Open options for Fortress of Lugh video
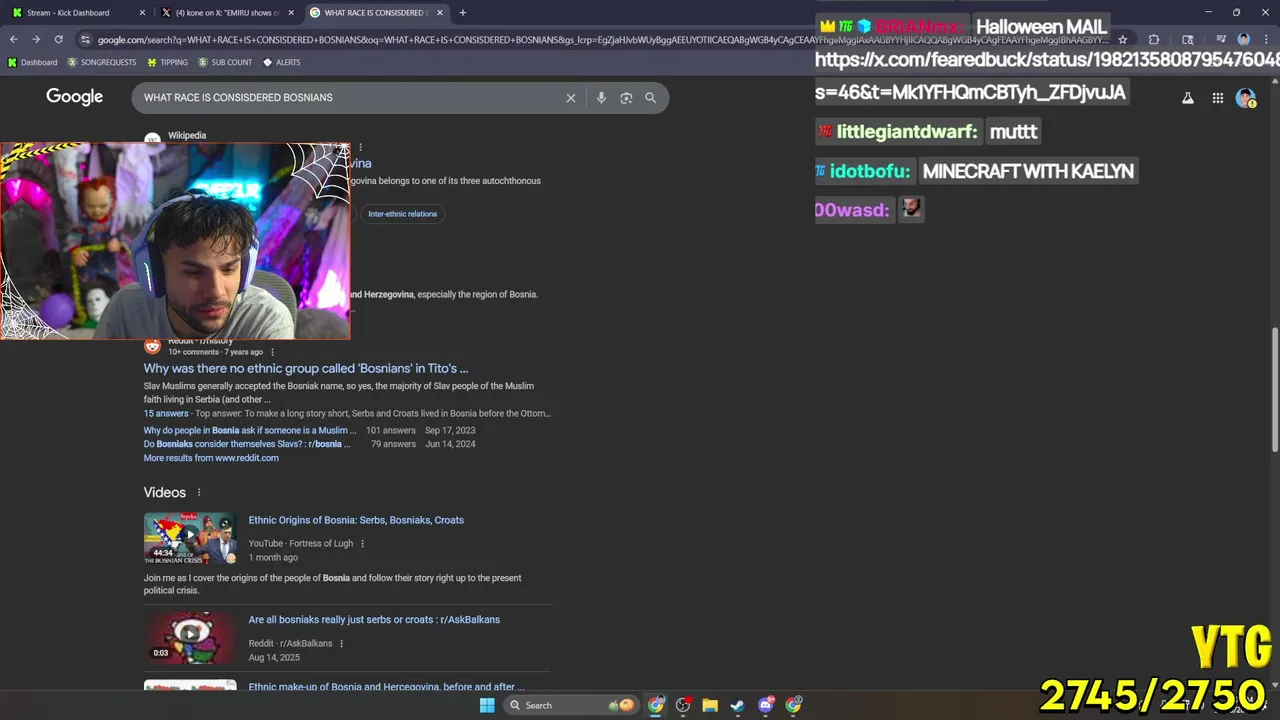 [362, 544]
